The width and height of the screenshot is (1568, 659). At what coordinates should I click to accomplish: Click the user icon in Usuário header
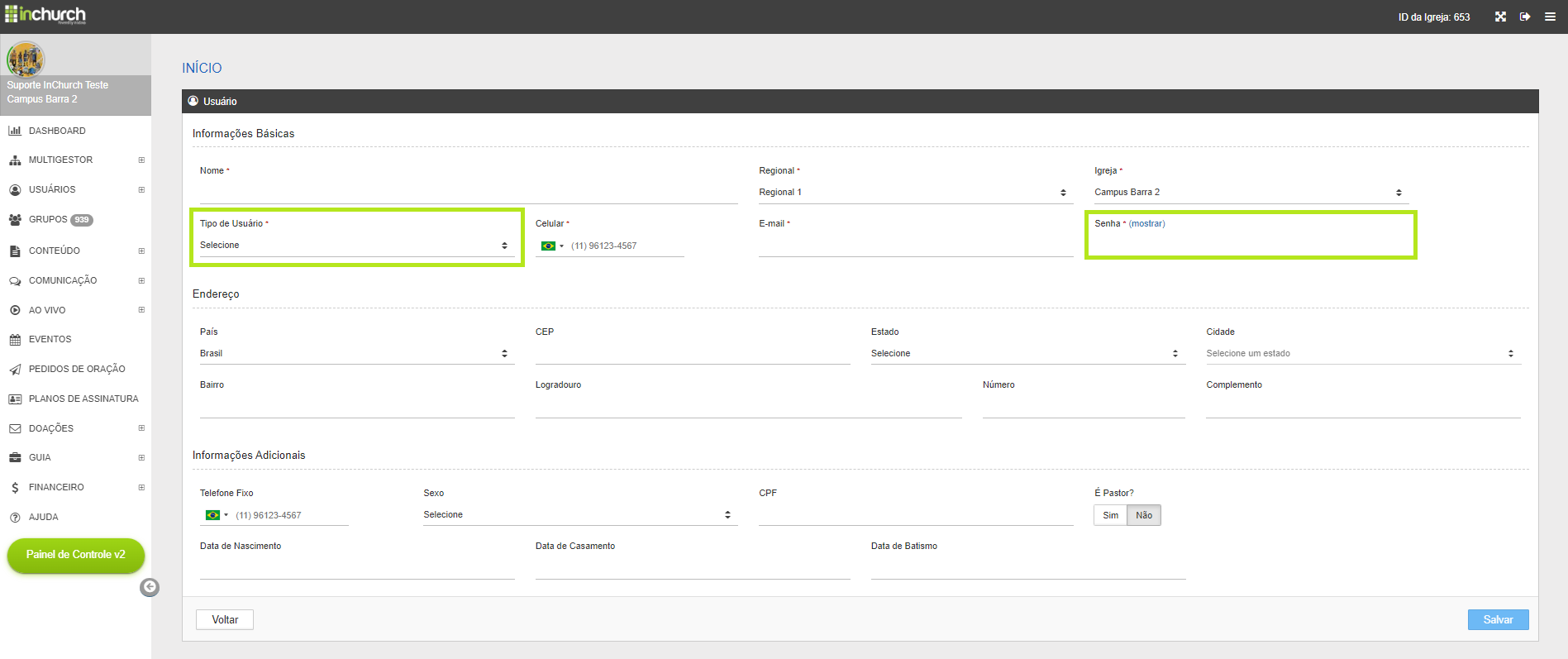pos(193,101)
